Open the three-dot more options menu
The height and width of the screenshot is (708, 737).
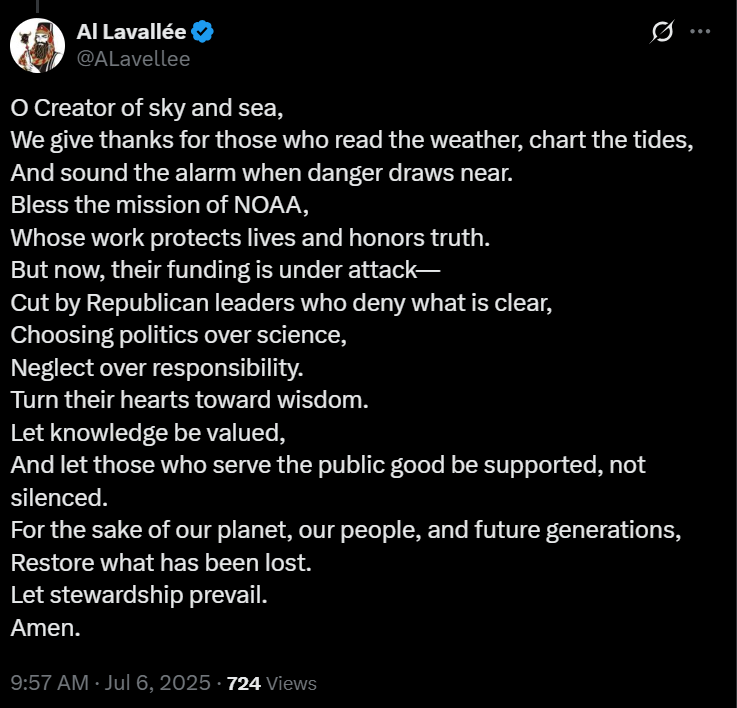(700, 31)
